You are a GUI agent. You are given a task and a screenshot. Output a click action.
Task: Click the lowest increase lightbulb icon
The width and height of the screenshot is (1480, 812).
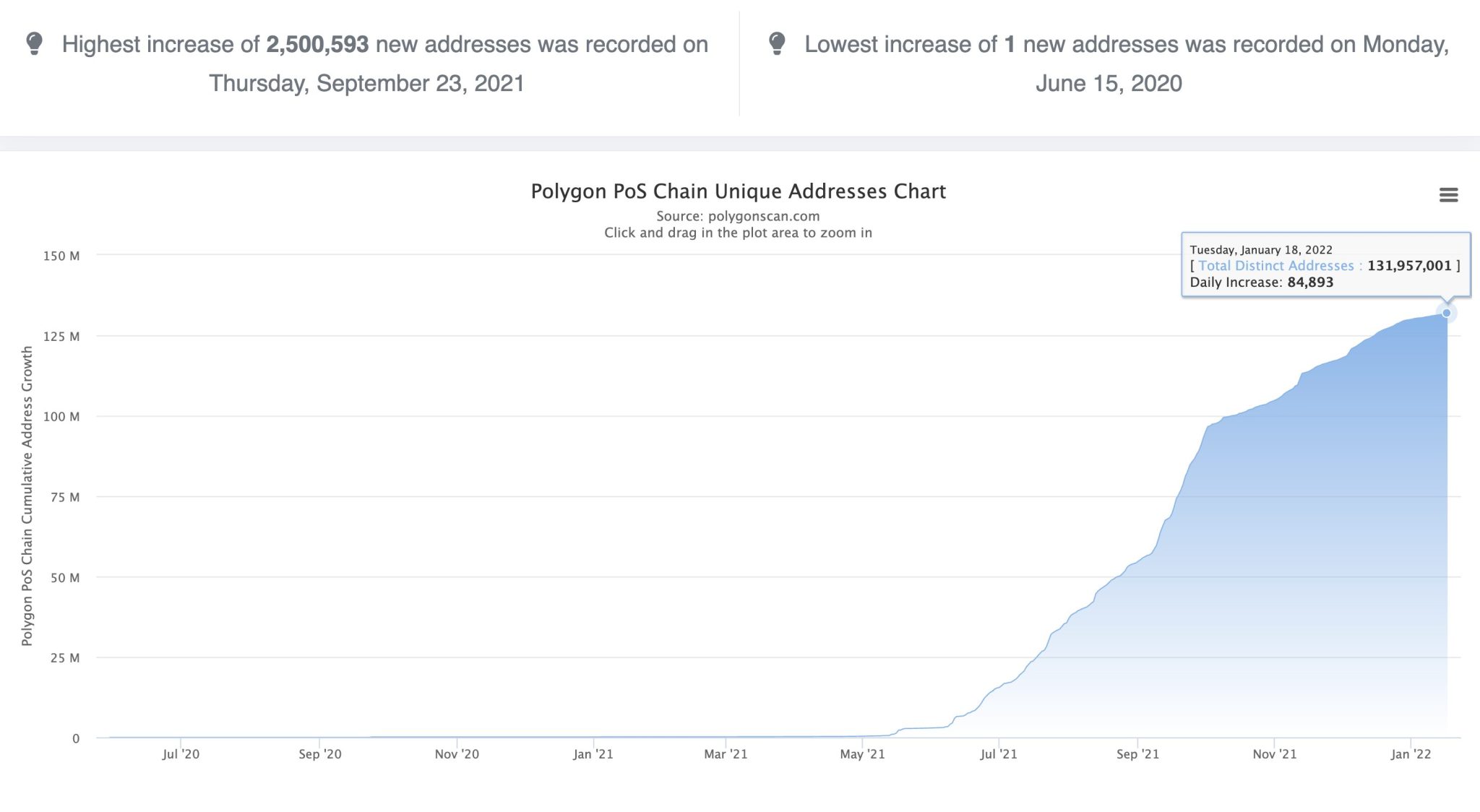pos(777,44)
